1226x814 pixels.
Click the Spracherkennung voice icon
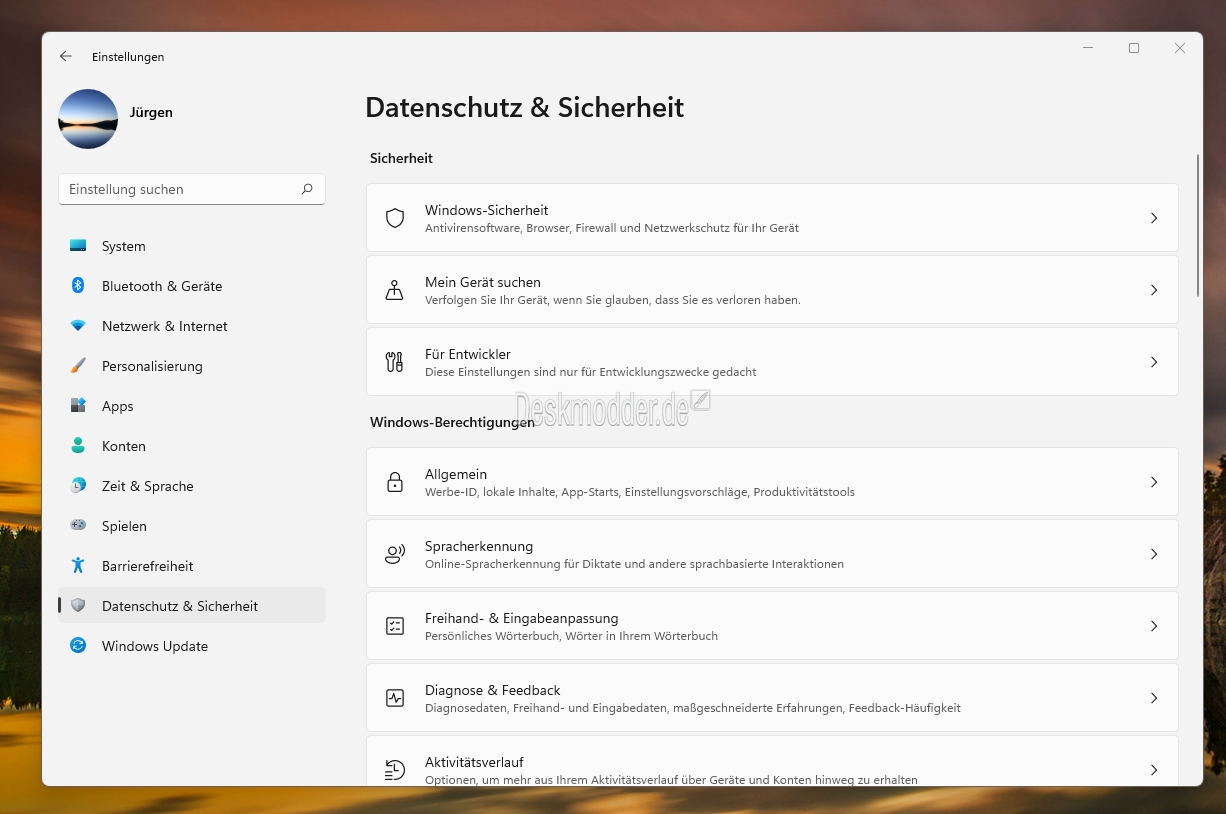(395, 554)
